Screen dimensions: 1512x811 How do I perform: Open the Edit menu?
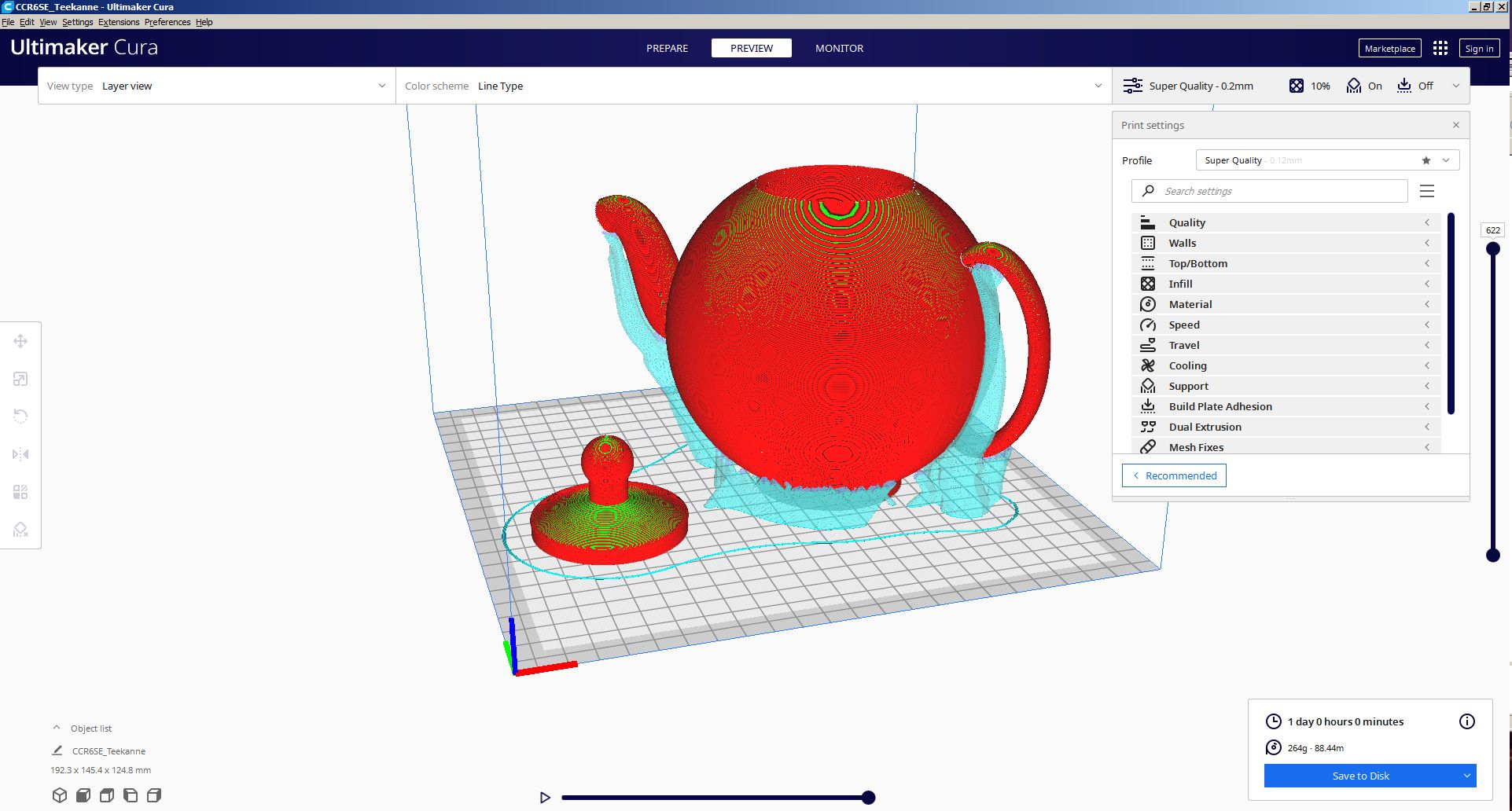tap(27, 22)
